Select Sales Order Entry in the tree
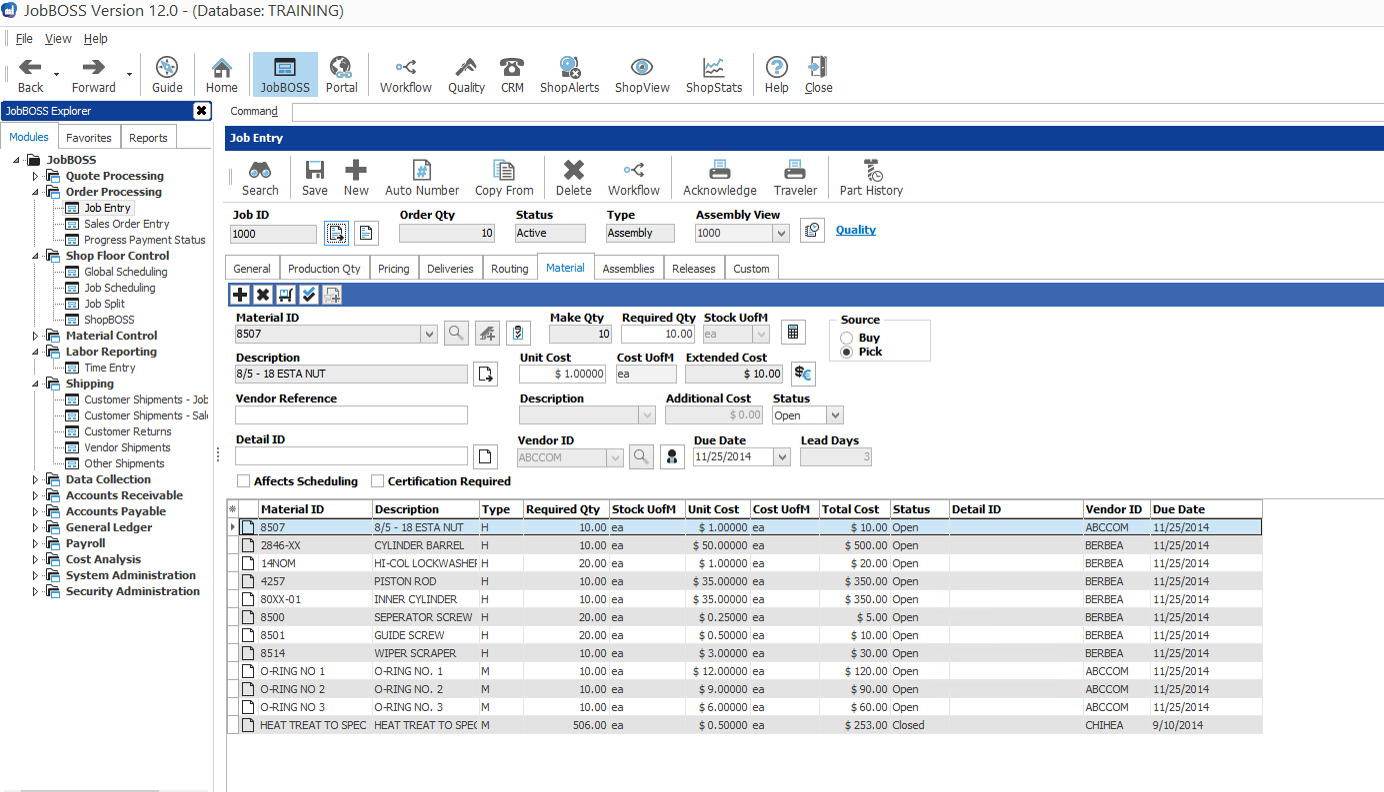This screenshot has width=1384, height=792. (x=126, y=224)
